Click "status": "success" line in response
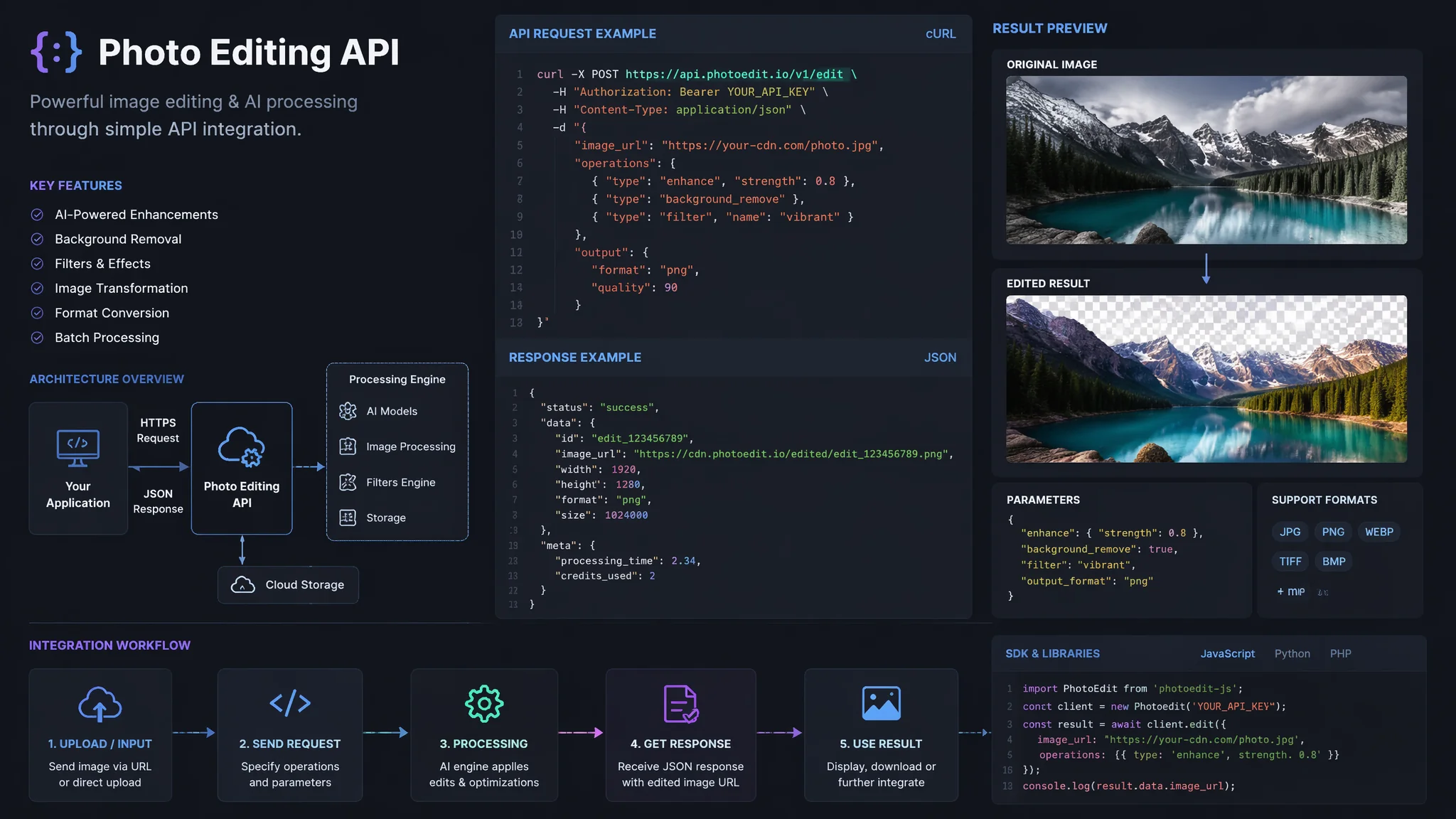 point(600,407)
